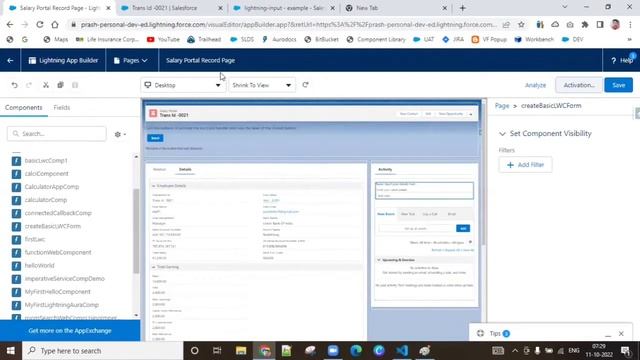This screenshot has height=360, width=640.
Task: Click the cut (scissors) icon
Action: (46, 85)
